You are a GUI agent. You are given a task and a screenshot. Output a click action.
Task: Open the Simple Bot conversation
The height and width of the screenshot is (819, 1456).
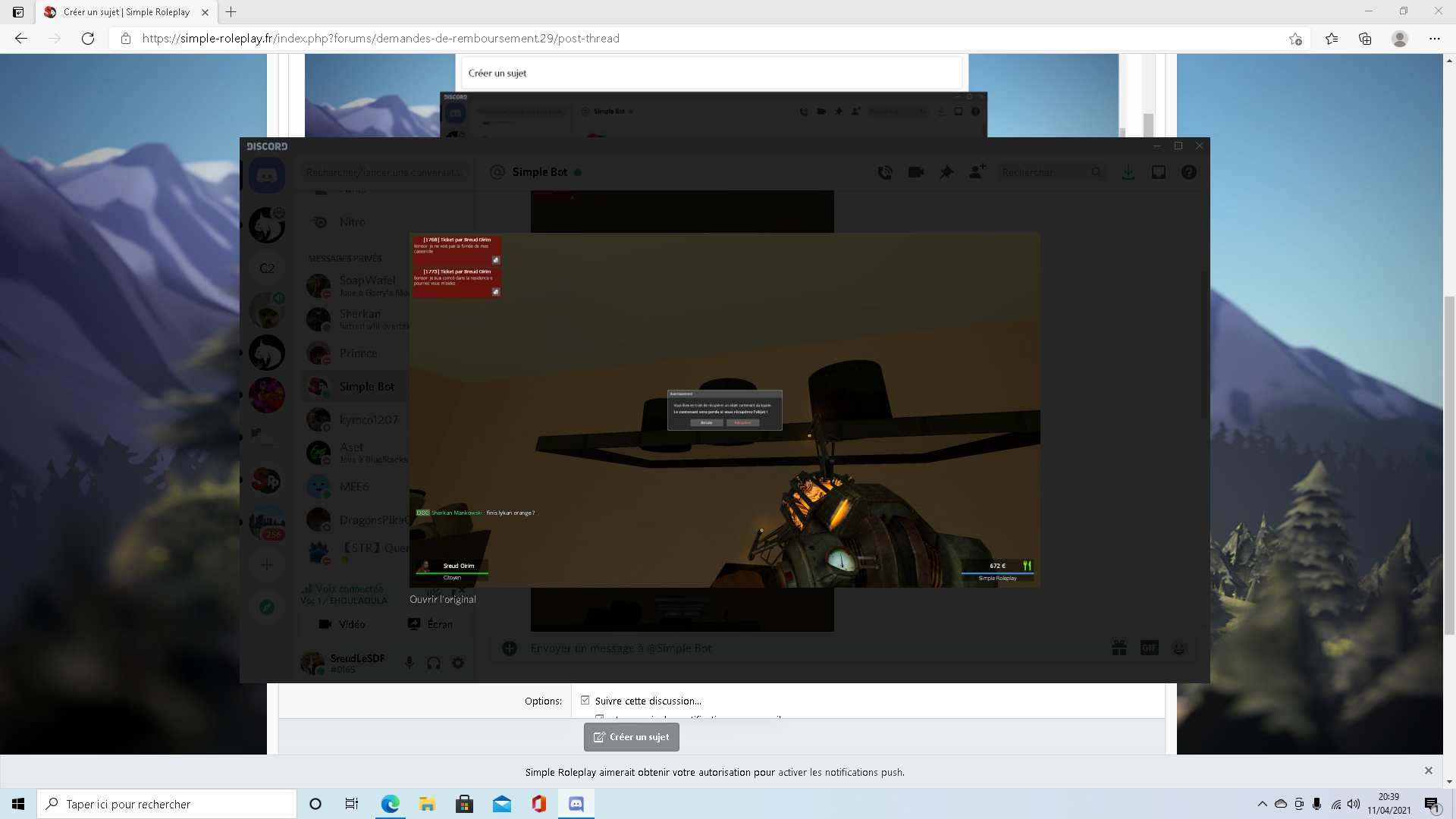366,387
